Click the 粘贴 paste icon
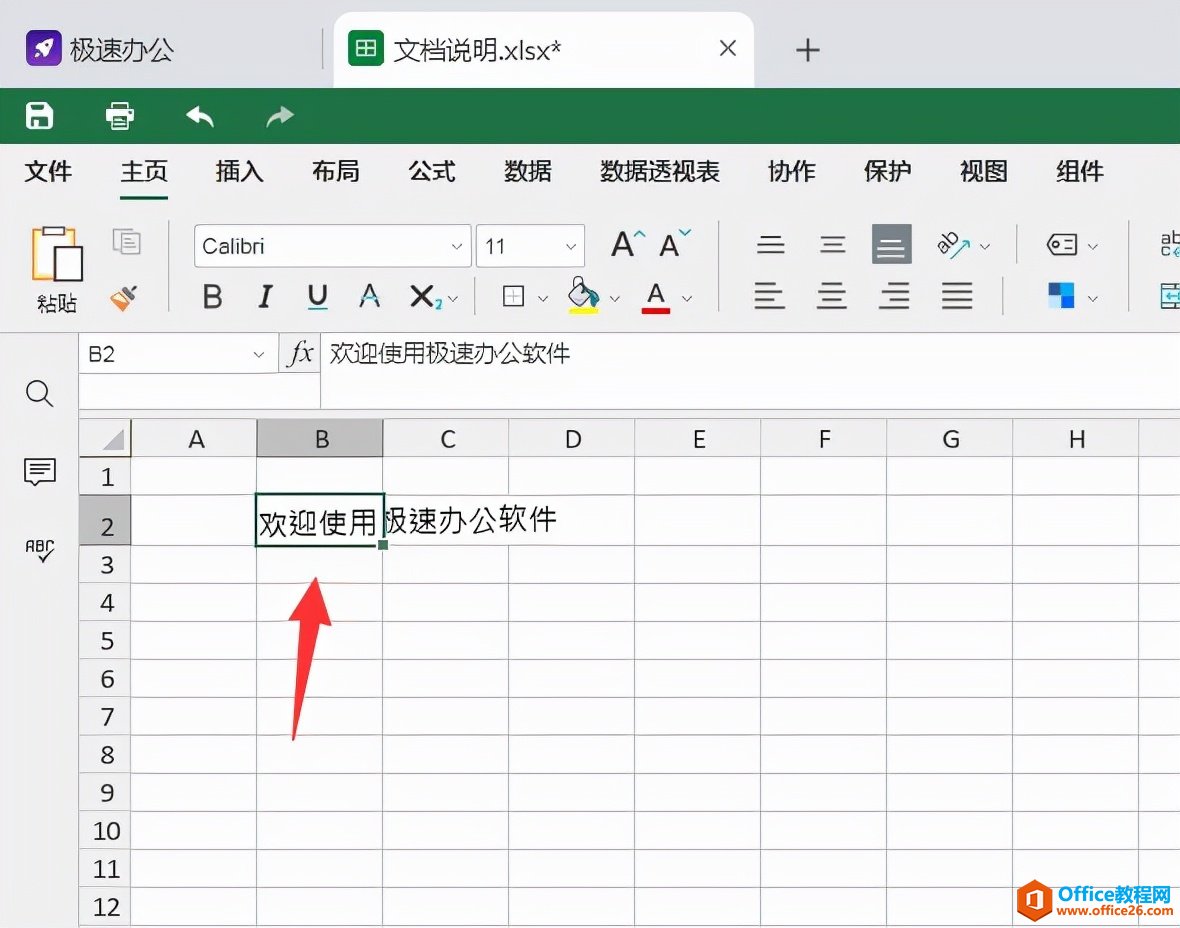This screenshot has width=1180, height=928. point(56,255)
